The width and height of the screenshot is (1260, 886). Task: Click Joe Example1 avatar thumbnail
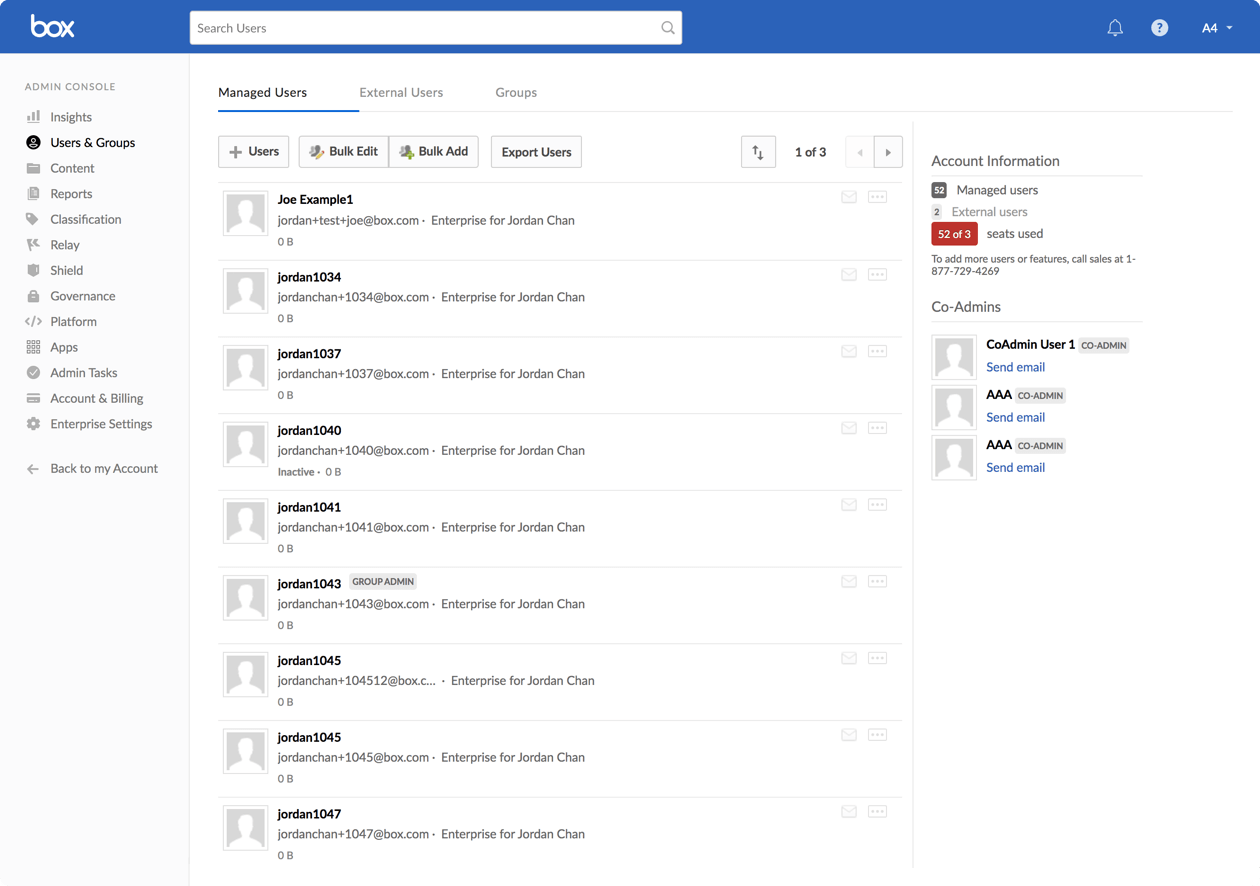coord(245,214)
